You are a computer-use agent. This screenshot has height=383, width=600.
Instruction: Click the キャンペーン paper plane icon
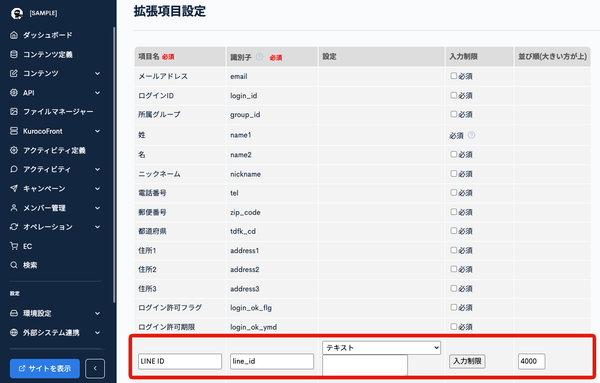tap(14, 188)
